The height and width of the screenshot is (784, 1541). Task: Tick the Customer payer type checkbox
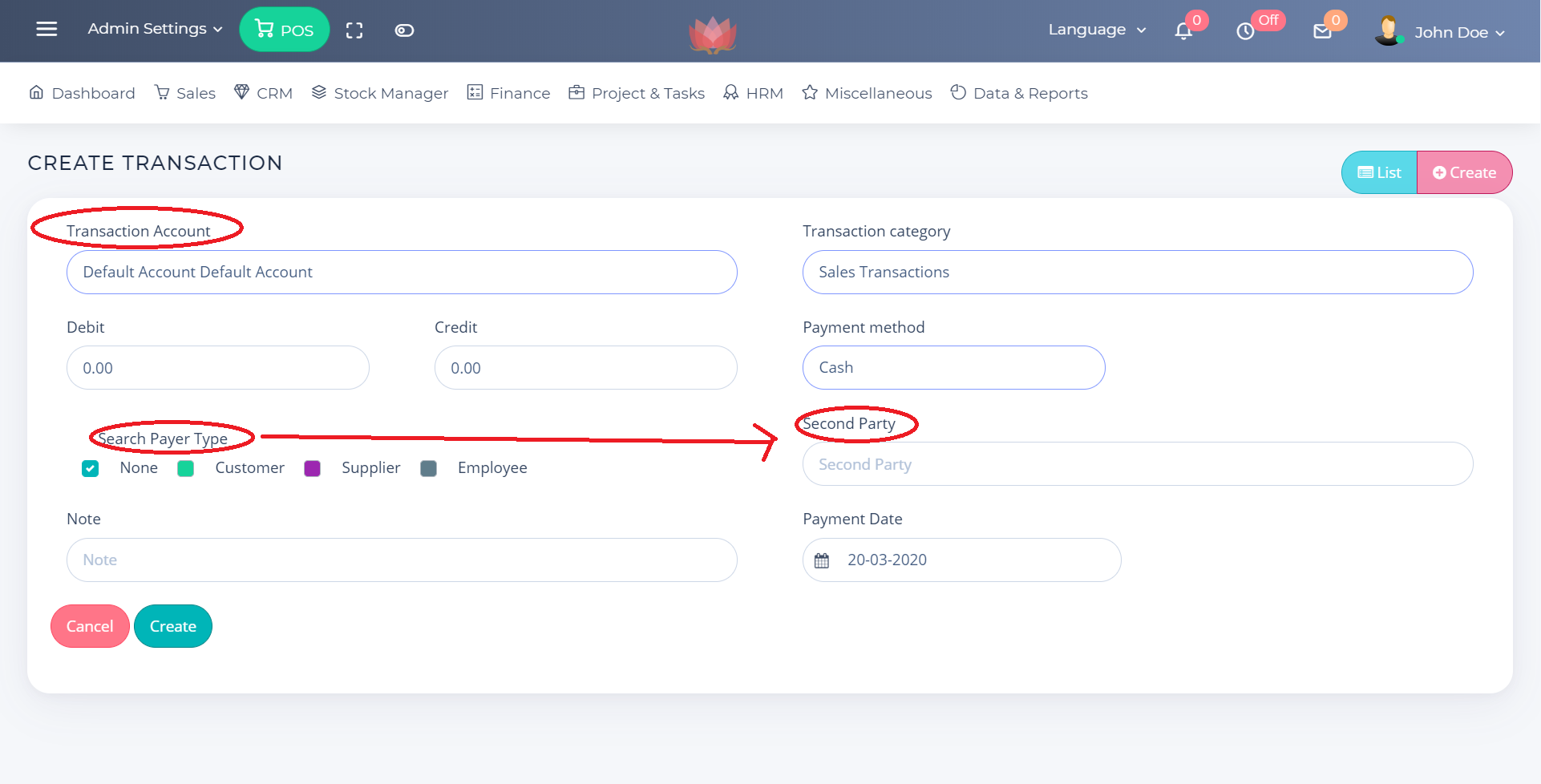[x=186, y=469]
